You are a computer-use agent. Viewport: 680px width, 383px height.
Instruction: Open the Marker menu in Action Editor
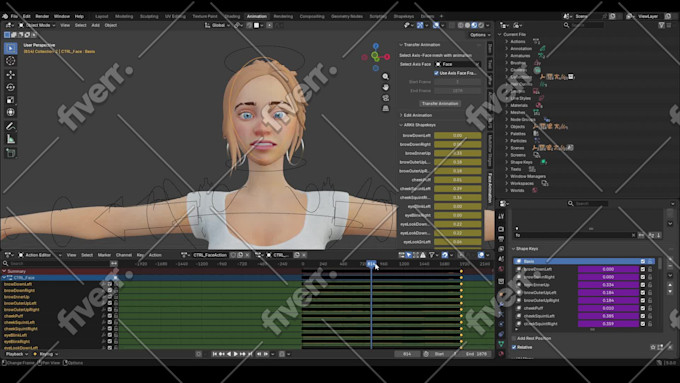point(104,255)
